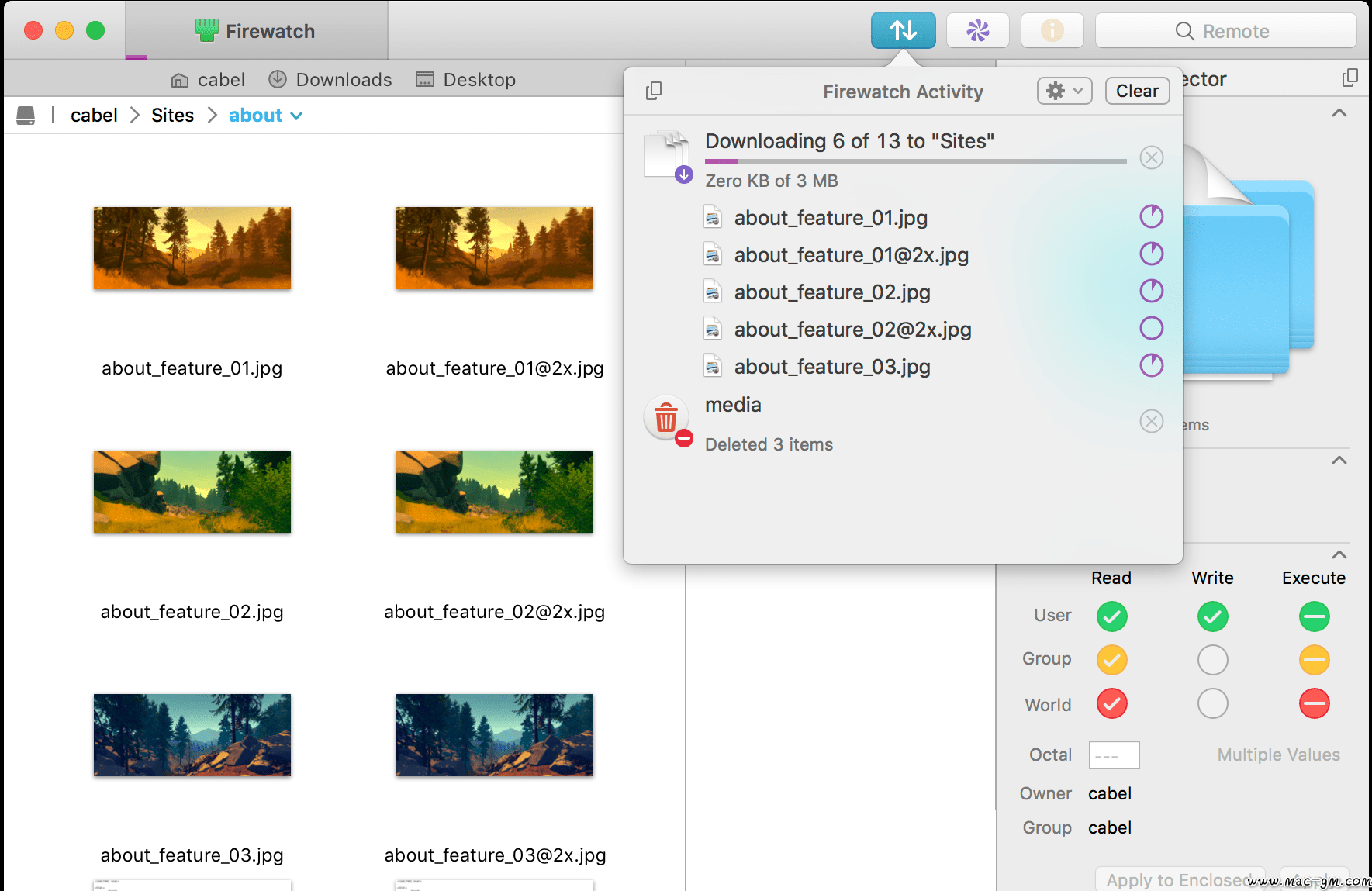The width and height of the screenshot is (1372, 891).
Task: Open the activity gear options dropdown
Action: click(x=1065, y=91)
